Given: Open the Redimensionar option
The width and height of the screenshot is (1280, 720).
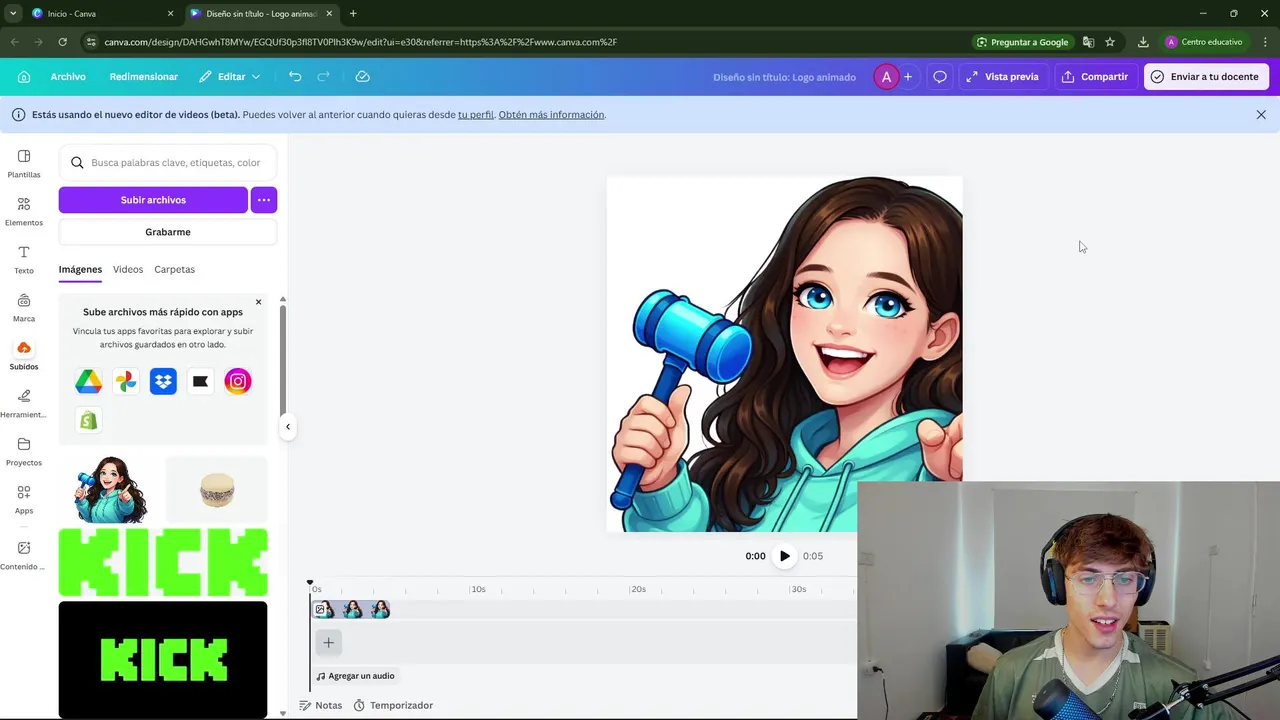Looking at the screenshot, I should pyautogui.click(x=144, y=77).
